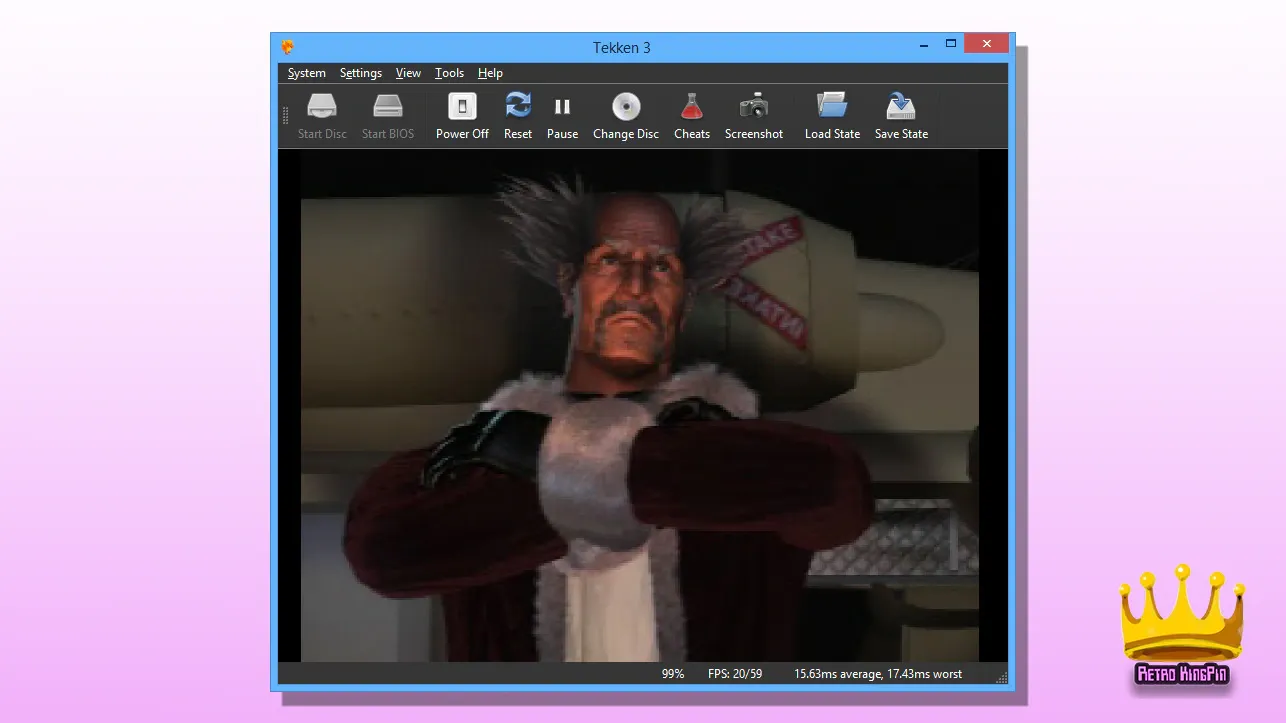Take a screenshot with the camera icon
Viewport: 1286px width, 723px height.
point(754,116)
